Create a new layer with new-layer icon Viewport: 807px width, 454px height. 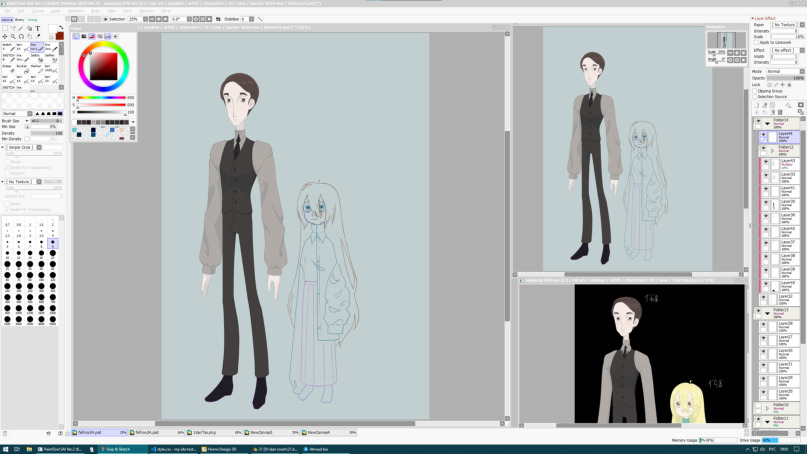(757, 105)
